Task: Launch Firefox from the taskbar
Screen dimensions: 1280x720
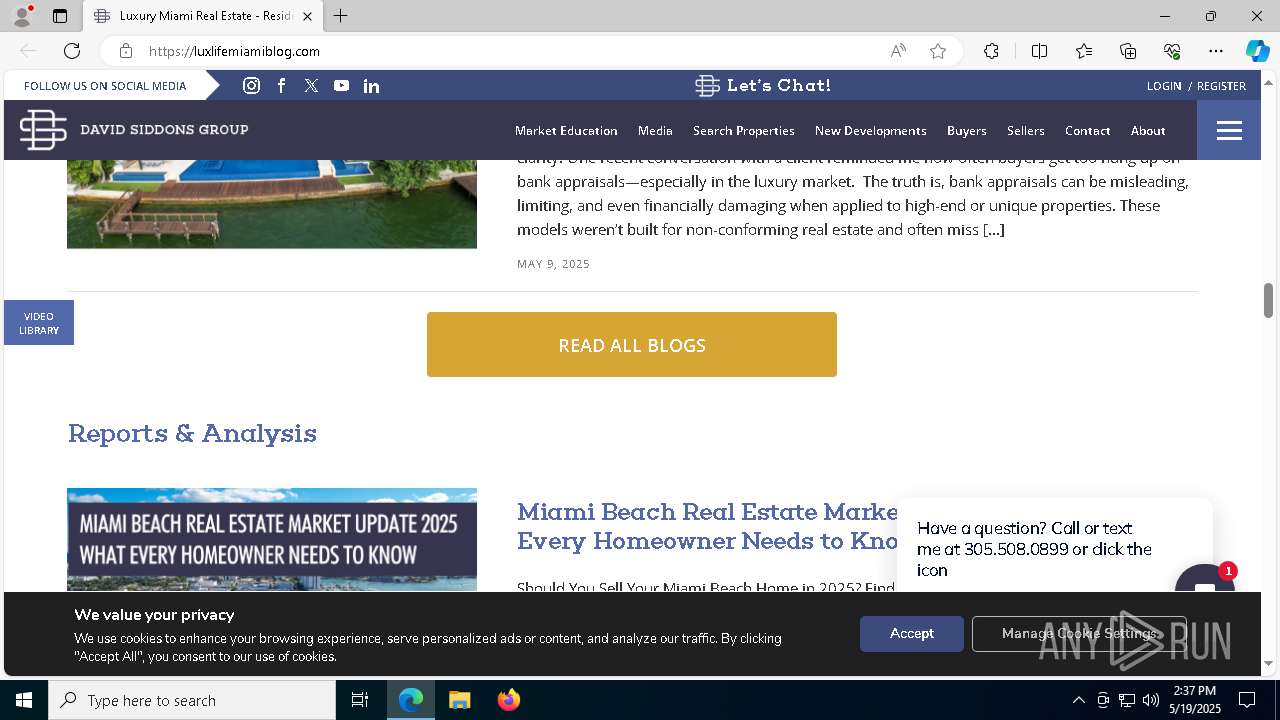Action: point(509,700)
